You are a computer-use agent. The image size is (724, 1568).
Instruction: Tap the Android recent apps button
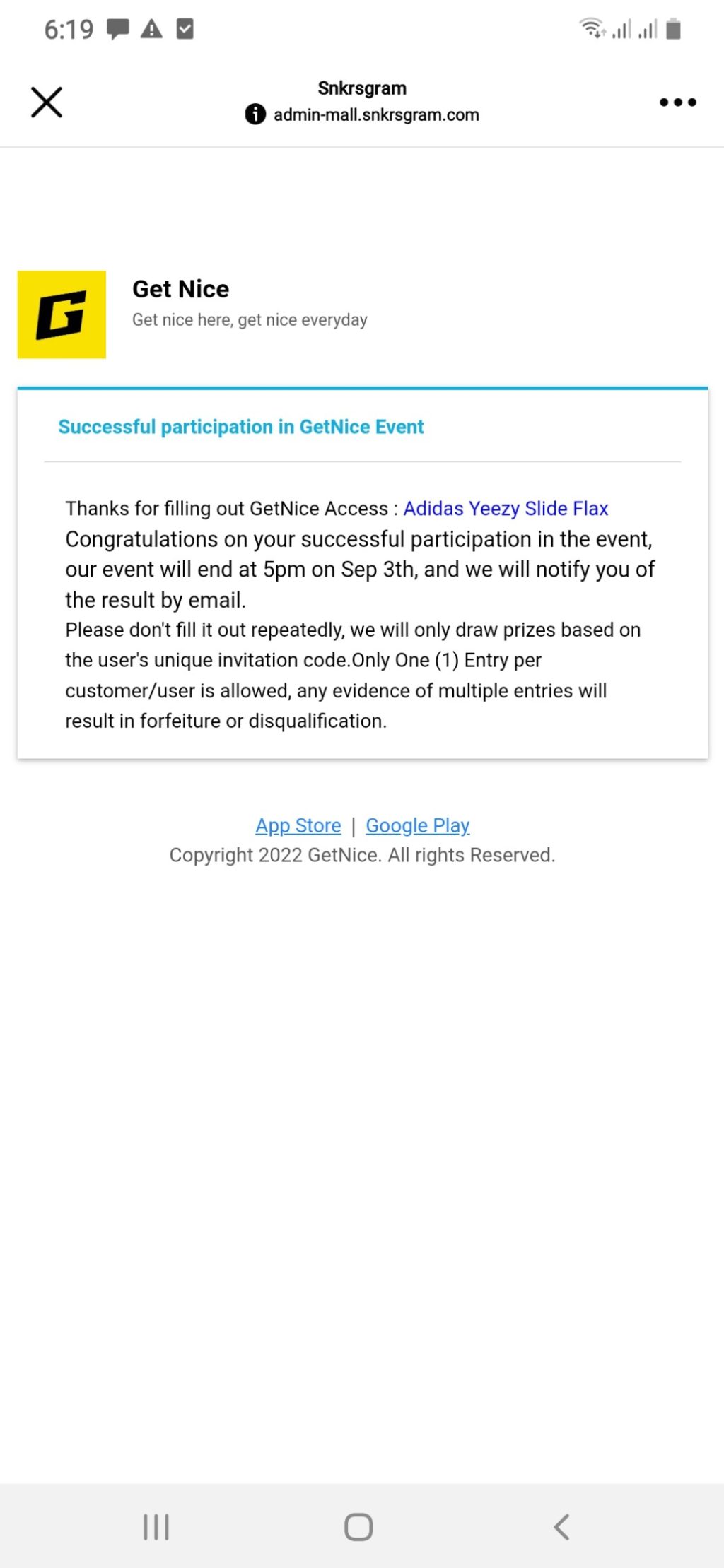click(156, 1526)
